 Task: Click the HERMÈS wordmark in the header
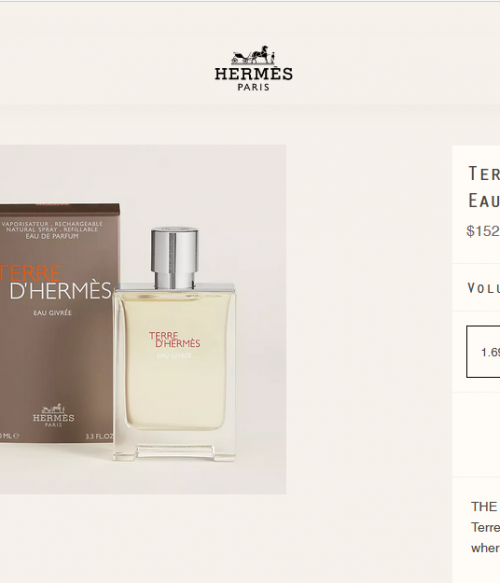[254, 74]
